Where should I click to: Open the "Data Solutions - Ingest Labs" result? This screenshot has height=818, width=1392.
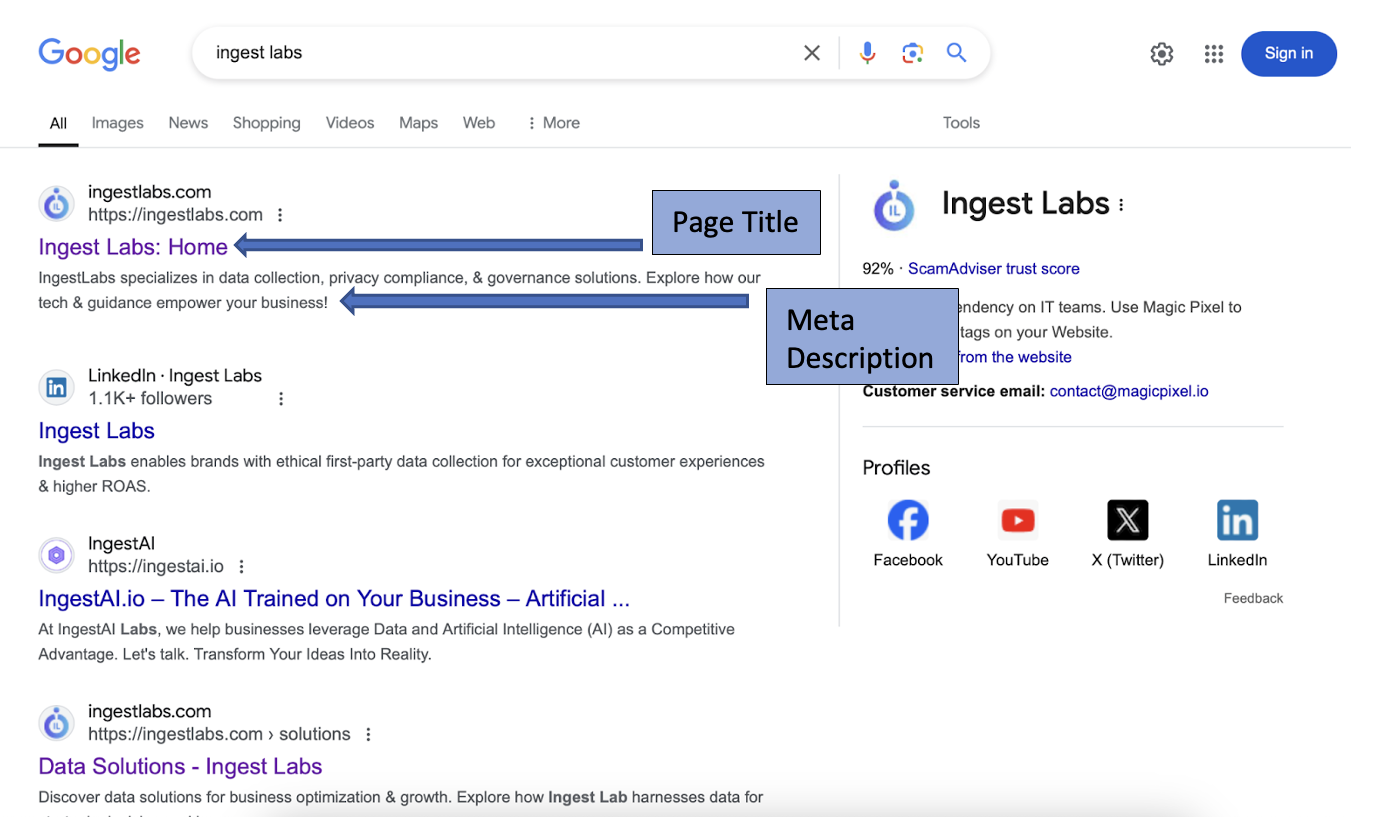pyautogui.click(x=180, y=767)
